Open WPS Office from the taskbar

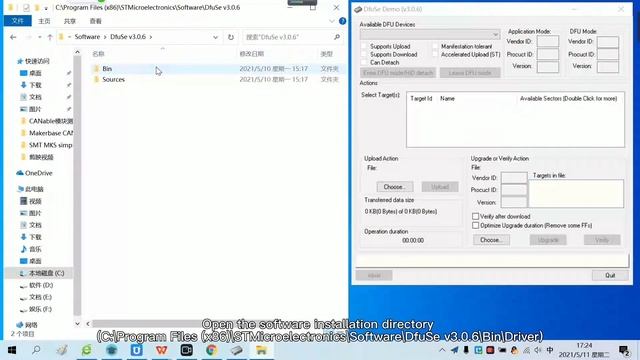tap(162, 350)
